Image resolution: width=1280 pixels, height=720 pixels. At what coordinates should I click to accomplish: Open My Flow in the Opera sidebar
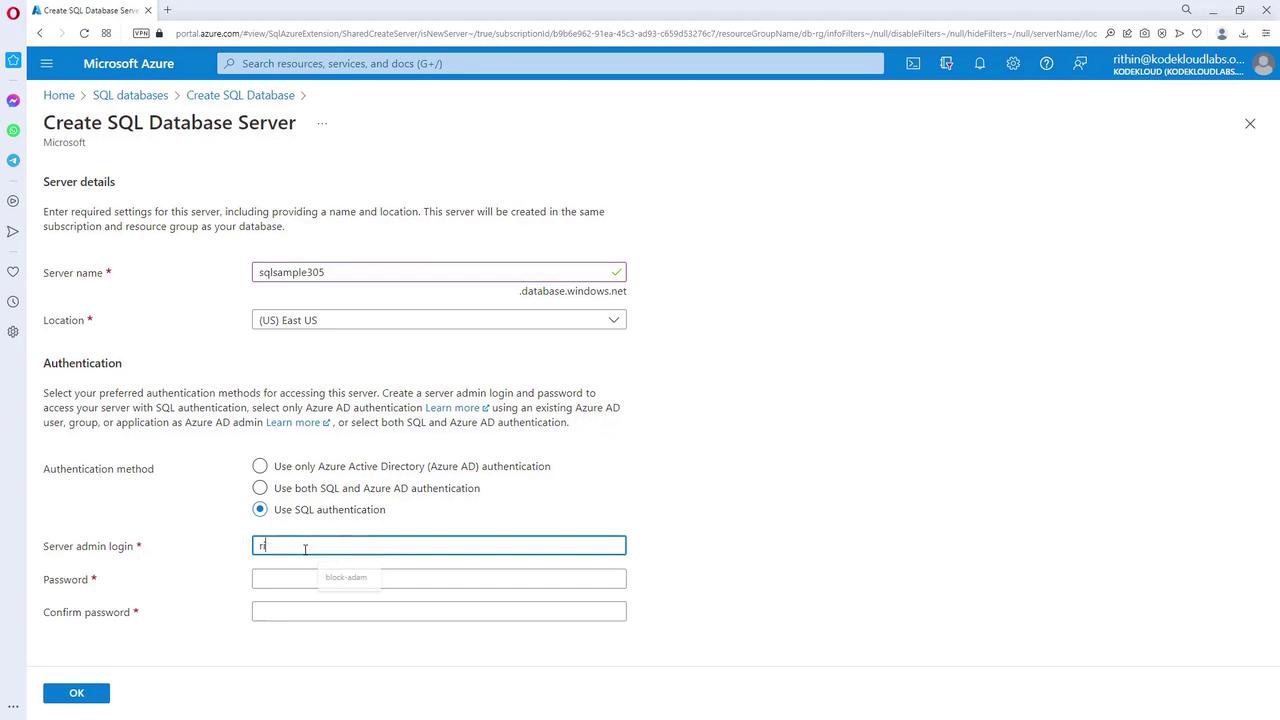click(x=13, y=231)
